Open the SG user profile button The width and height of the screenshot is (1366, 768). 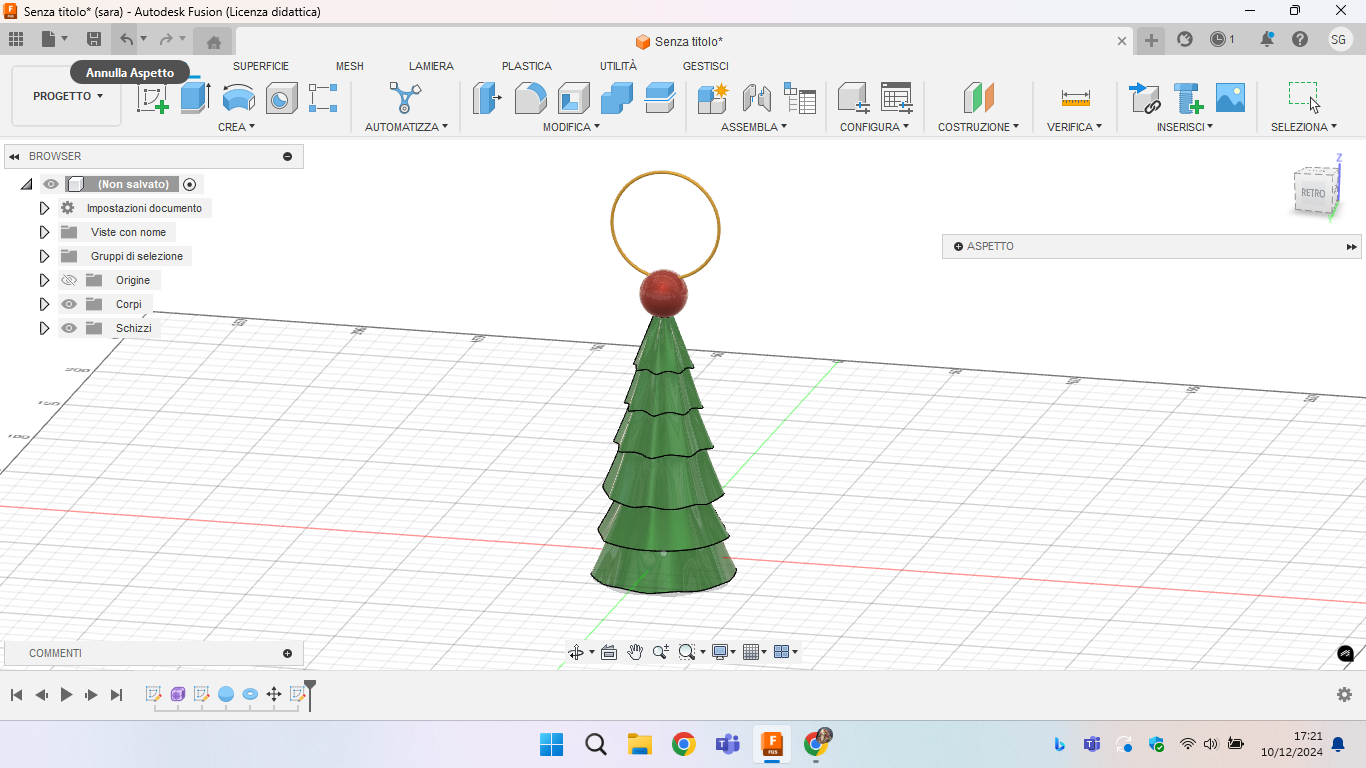coord(1340,40)
